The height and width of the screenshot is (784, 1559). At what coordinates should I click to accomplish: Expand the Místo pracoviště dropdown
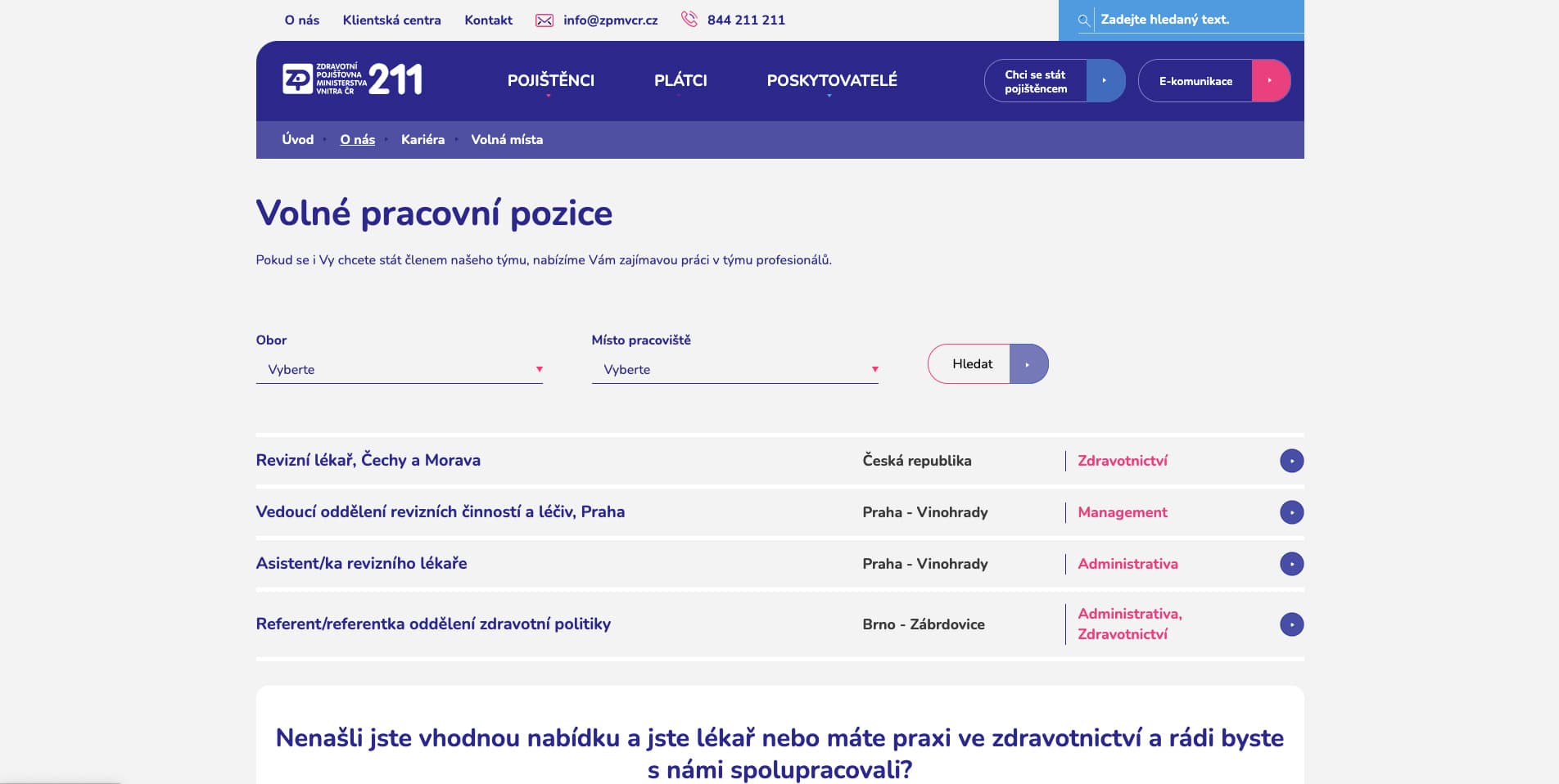[734, 370]
